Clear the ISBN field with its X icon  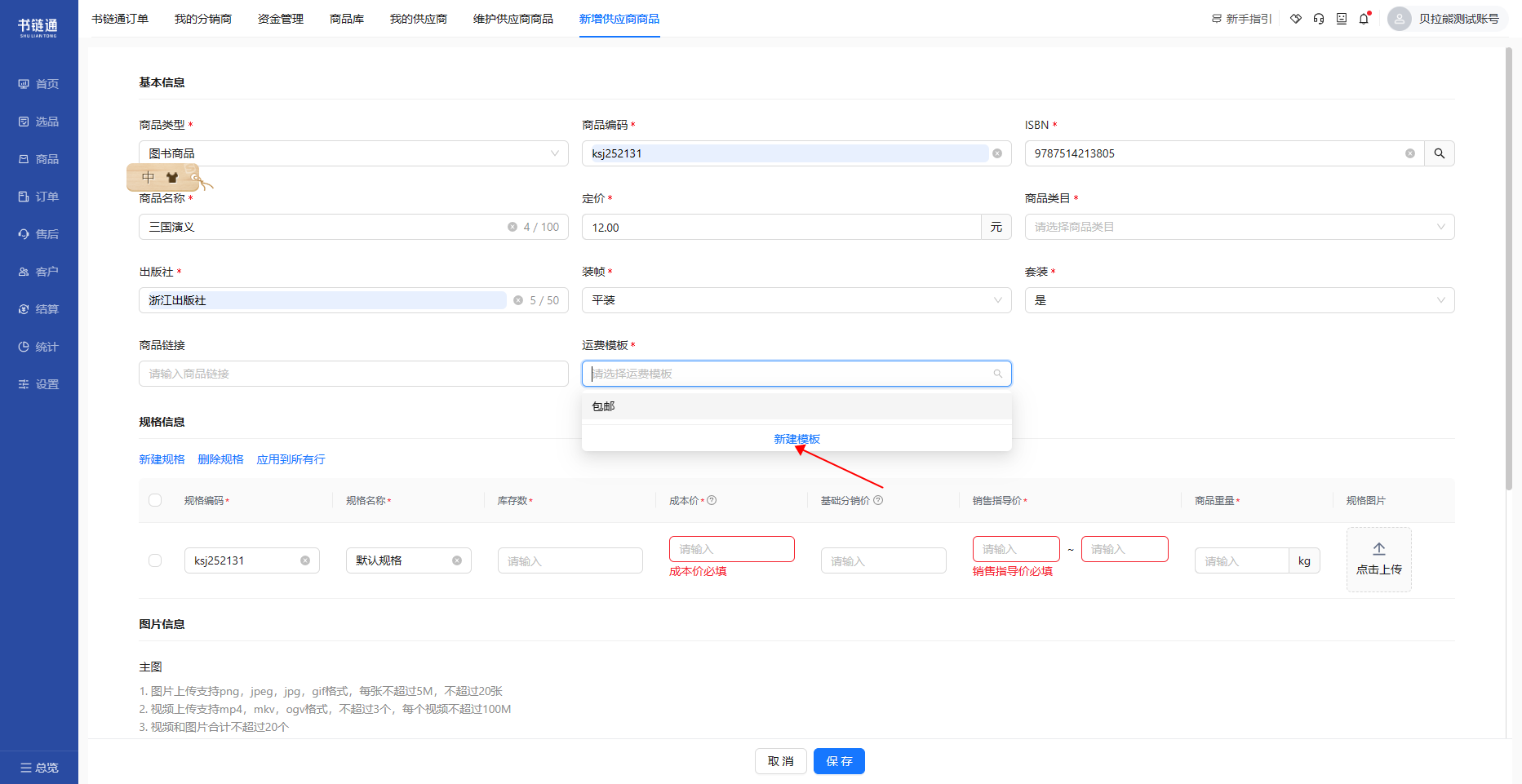(x=1410, y=153)
